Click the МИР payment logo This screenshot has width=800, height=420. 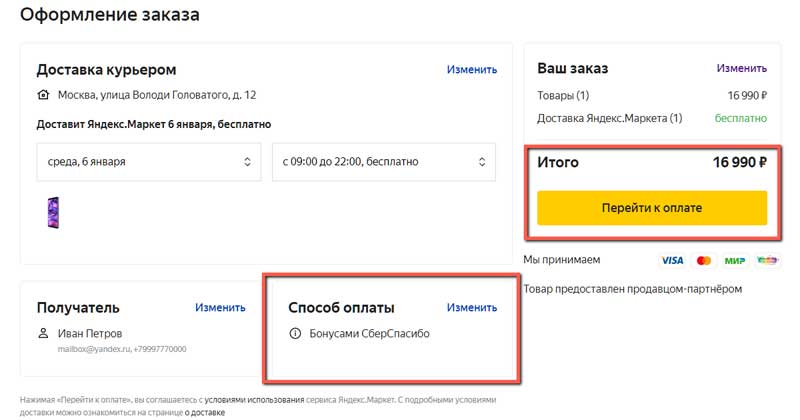click(x=735, y=260)
